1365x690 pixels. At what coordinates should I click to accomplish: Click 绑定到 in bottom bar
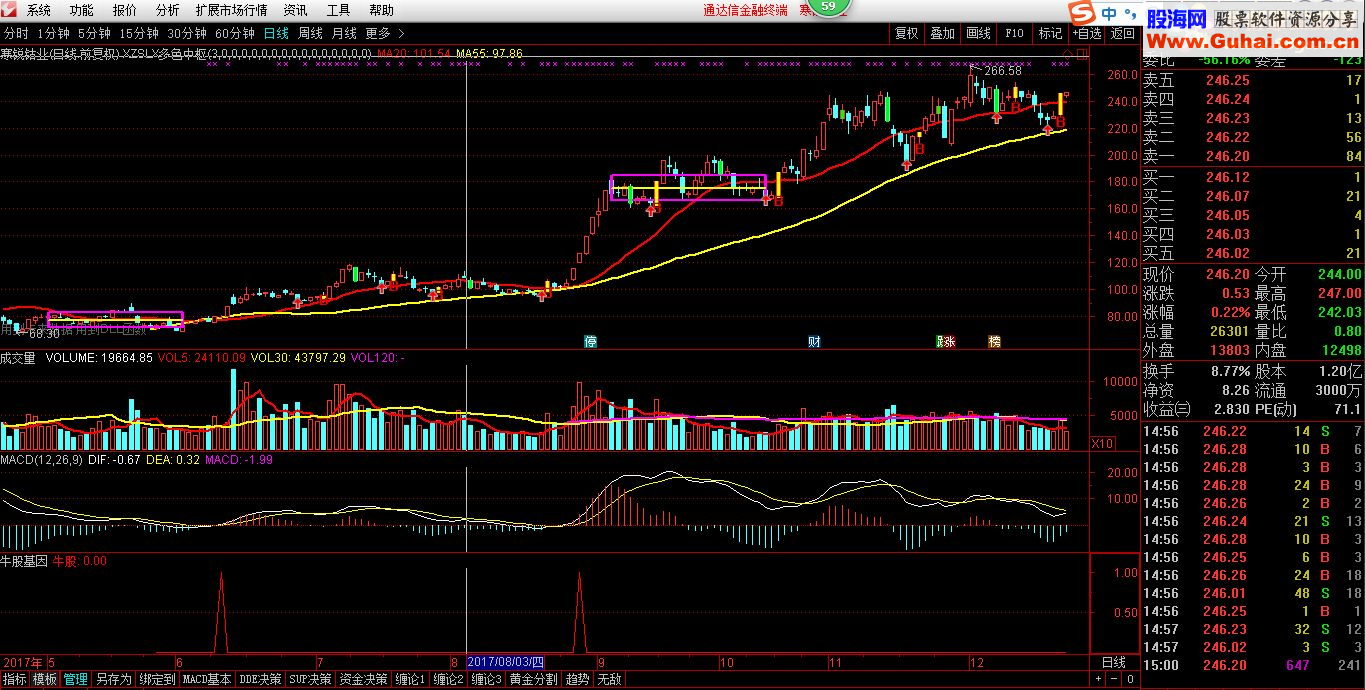157,679
